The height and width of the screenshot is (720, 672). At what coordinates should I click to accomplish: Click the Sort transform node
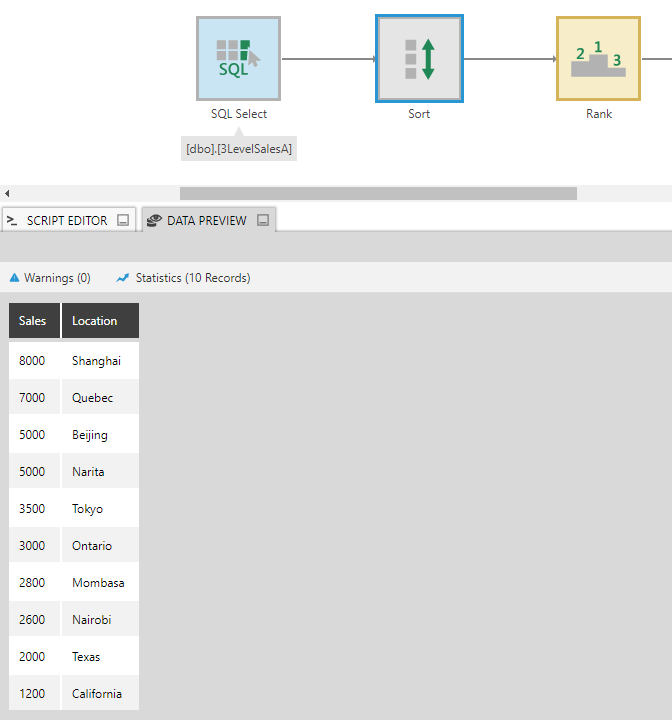pos(419,58)
